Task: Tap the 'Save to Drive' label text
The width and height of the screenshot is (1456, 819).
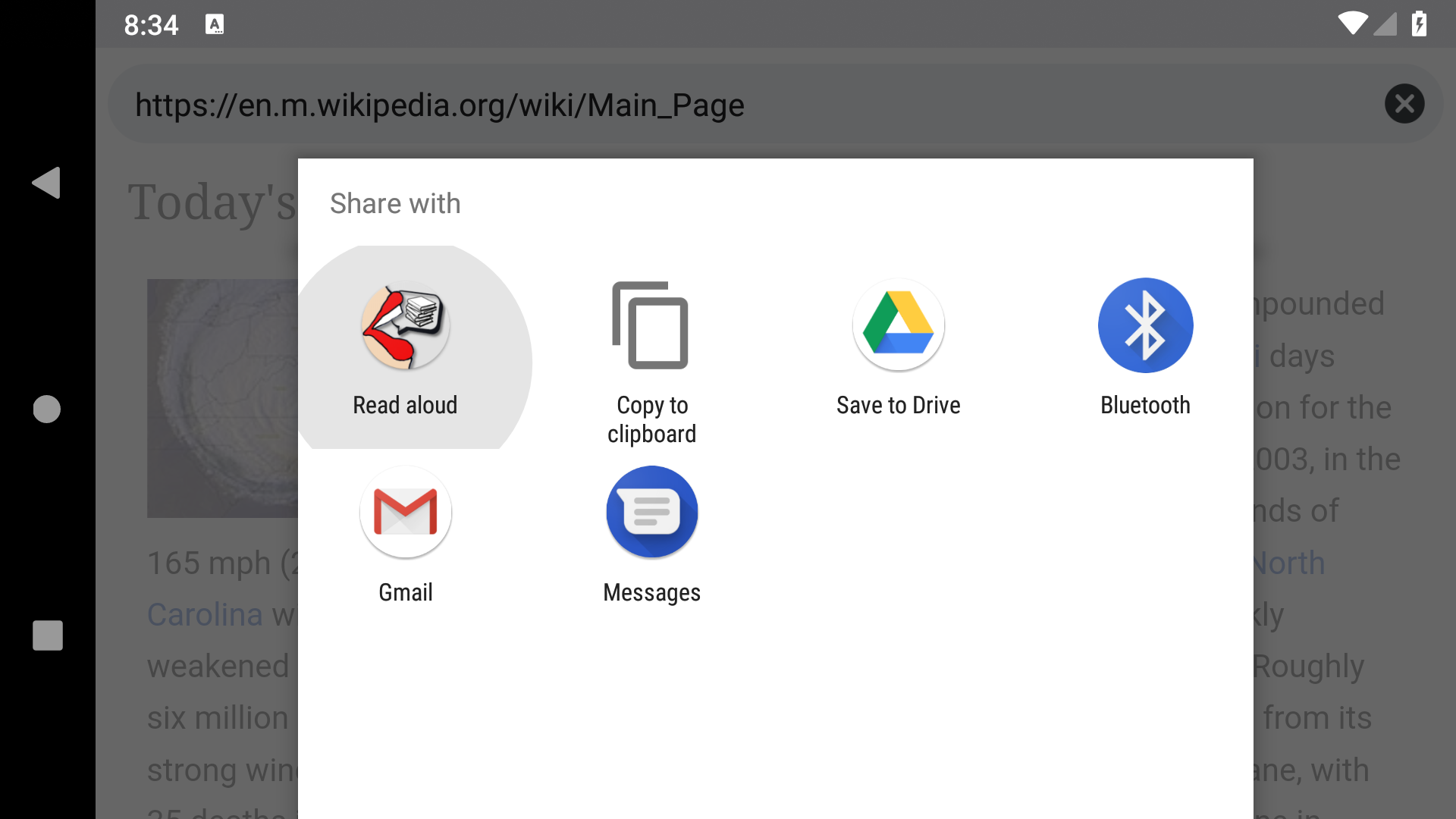Action: 898,405
